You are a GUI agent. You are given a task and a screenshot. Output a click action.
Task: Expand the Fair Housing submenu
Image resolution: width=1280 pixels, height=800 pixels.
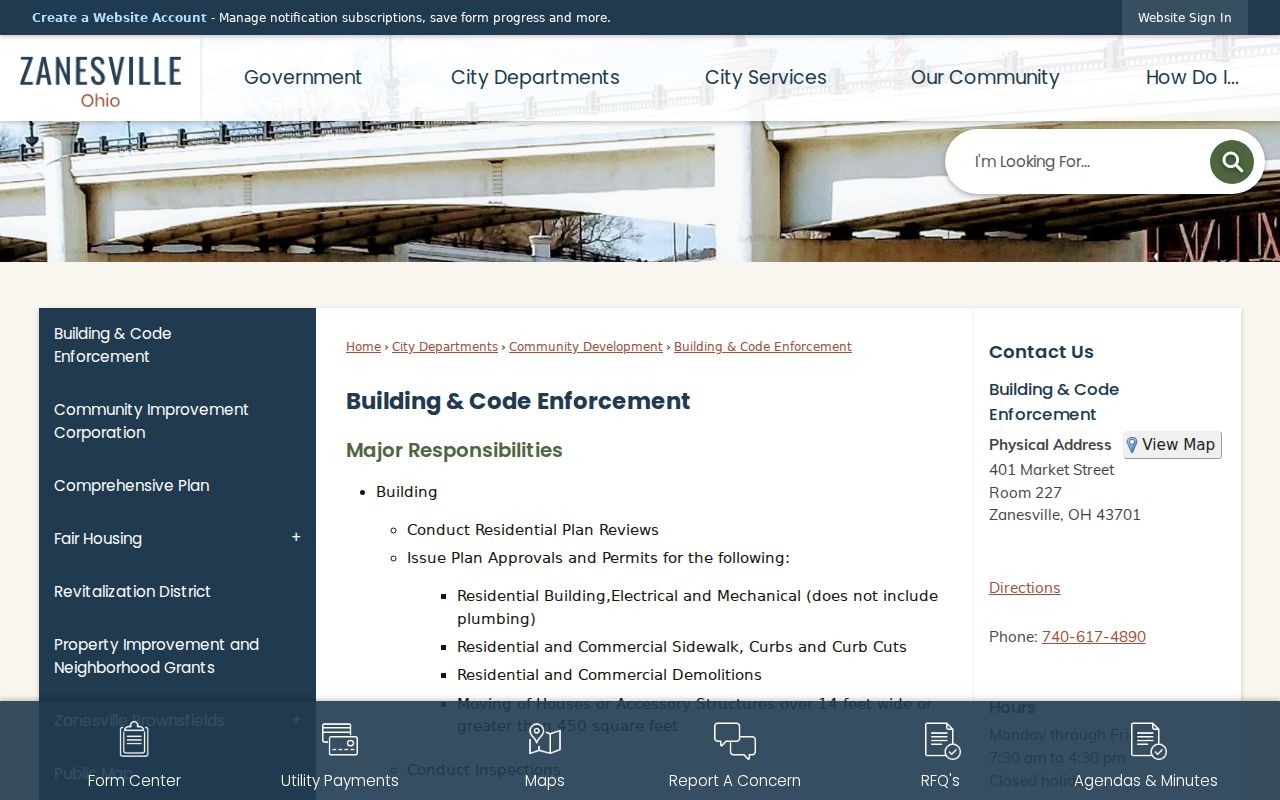(x=296, y=538)
